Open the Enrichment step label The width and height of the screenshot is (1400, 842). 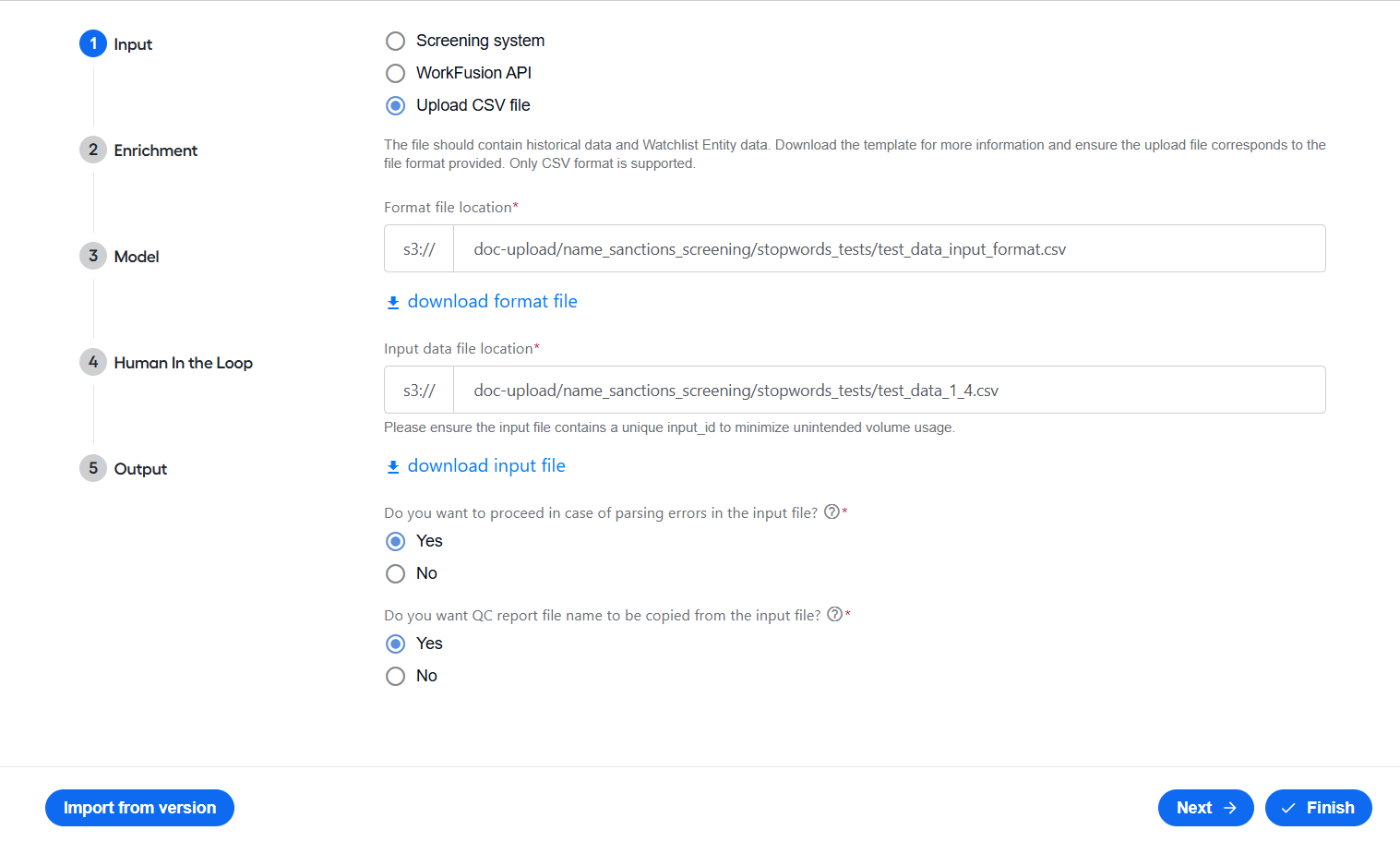point(155,150)
